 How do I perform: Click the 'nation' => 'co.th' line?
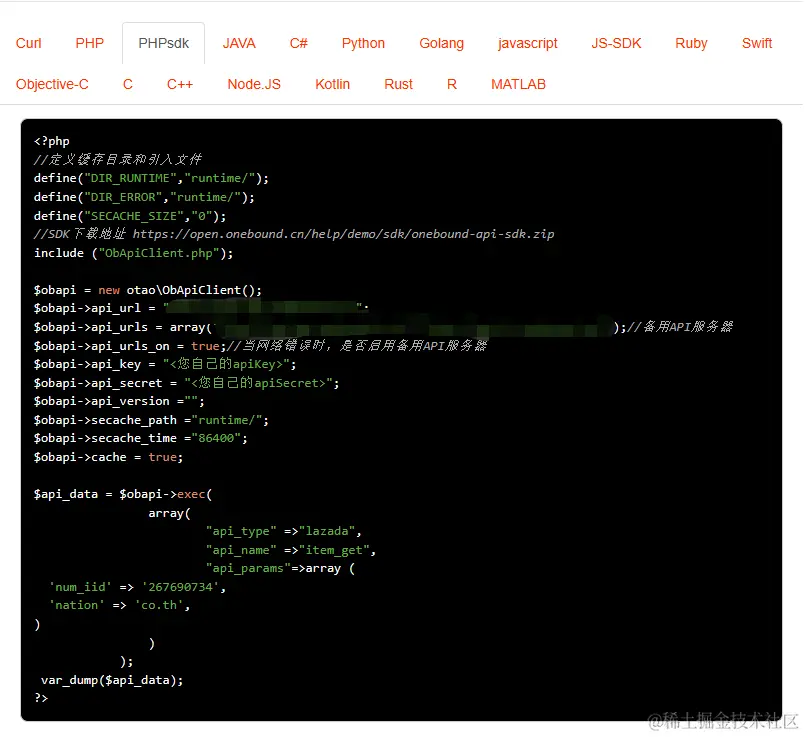(x=119, y=605)
